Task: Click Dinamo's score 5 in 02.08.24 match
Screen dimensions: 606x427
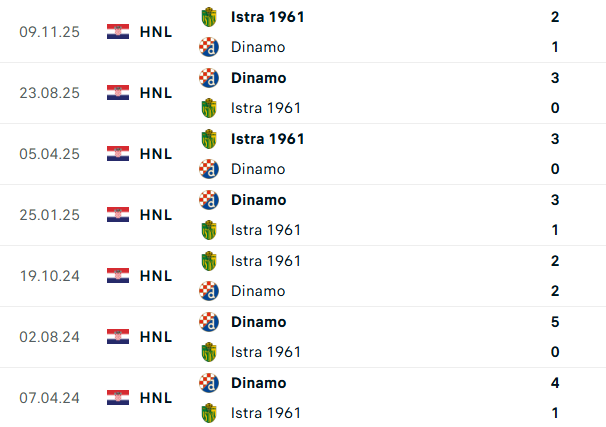Action: (554, 322)
